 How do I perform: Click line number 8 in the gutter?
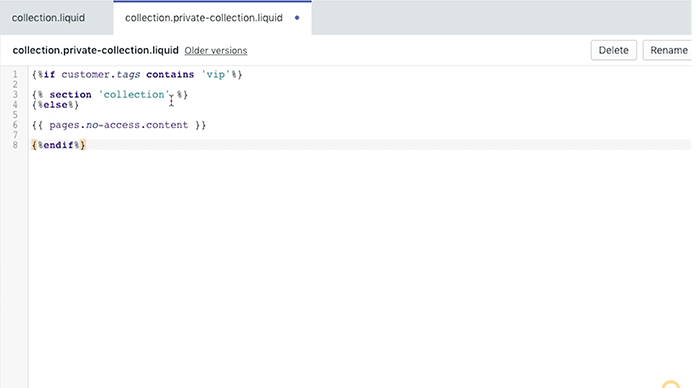tap(15, 145)
